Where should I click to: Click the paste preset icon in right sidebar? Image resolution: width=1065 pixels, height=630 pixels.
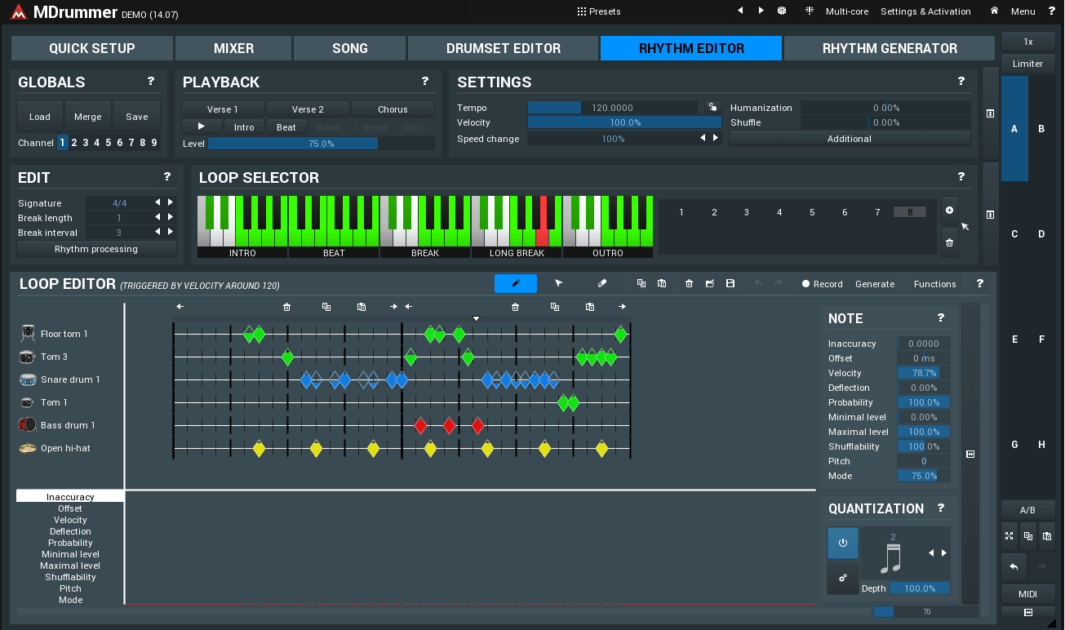(x=1047, y=536)
